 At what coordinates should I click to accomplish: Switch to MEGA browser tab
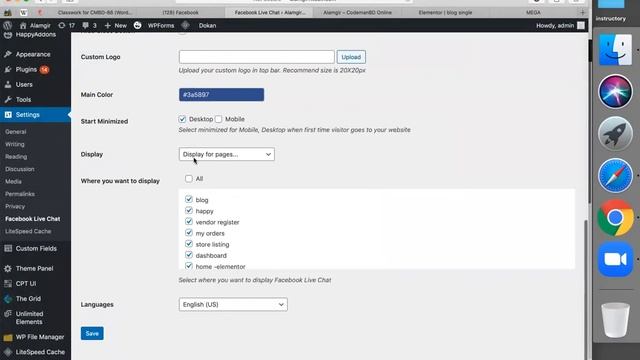(533, 13)
